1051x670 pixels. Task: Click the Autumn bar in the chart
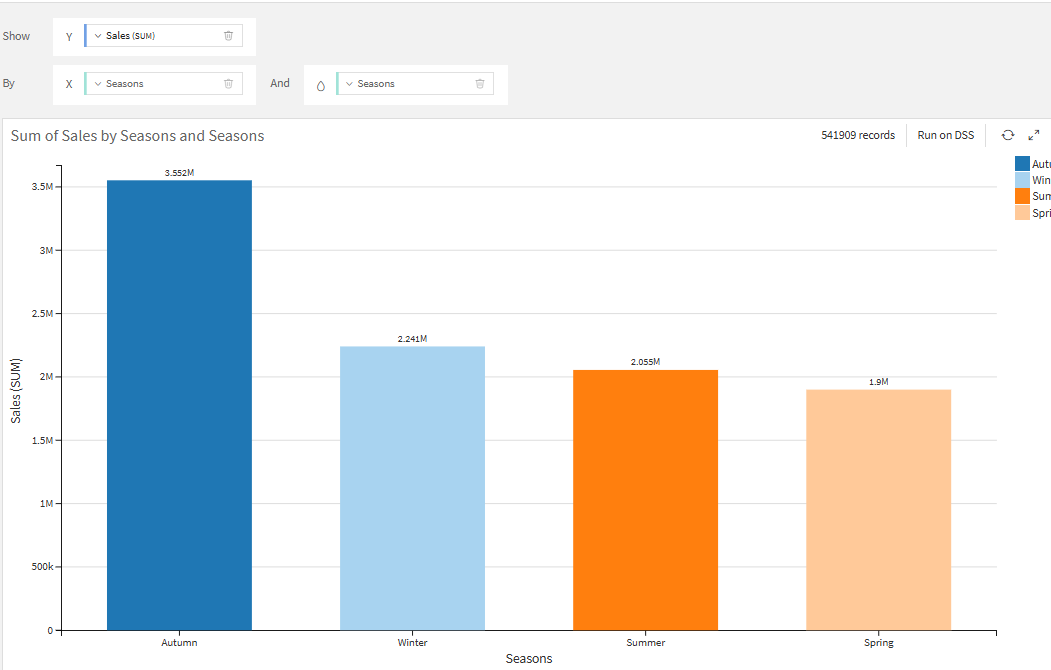[180, 405]
